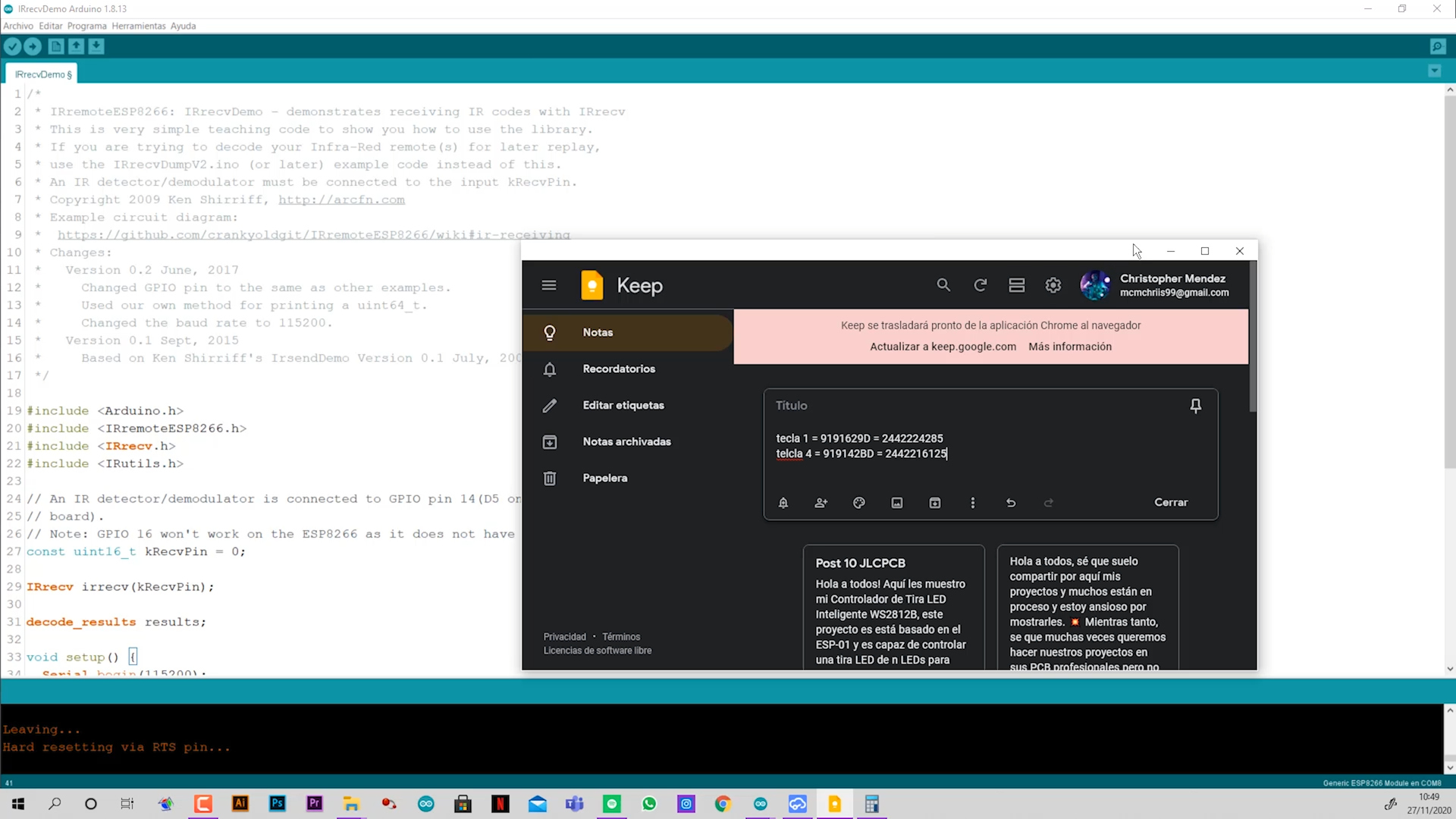Image resolution: width=1456 pixels, height=819 pixels.
Task: Open Windows taskbar search
Action: tap(55, 804)
